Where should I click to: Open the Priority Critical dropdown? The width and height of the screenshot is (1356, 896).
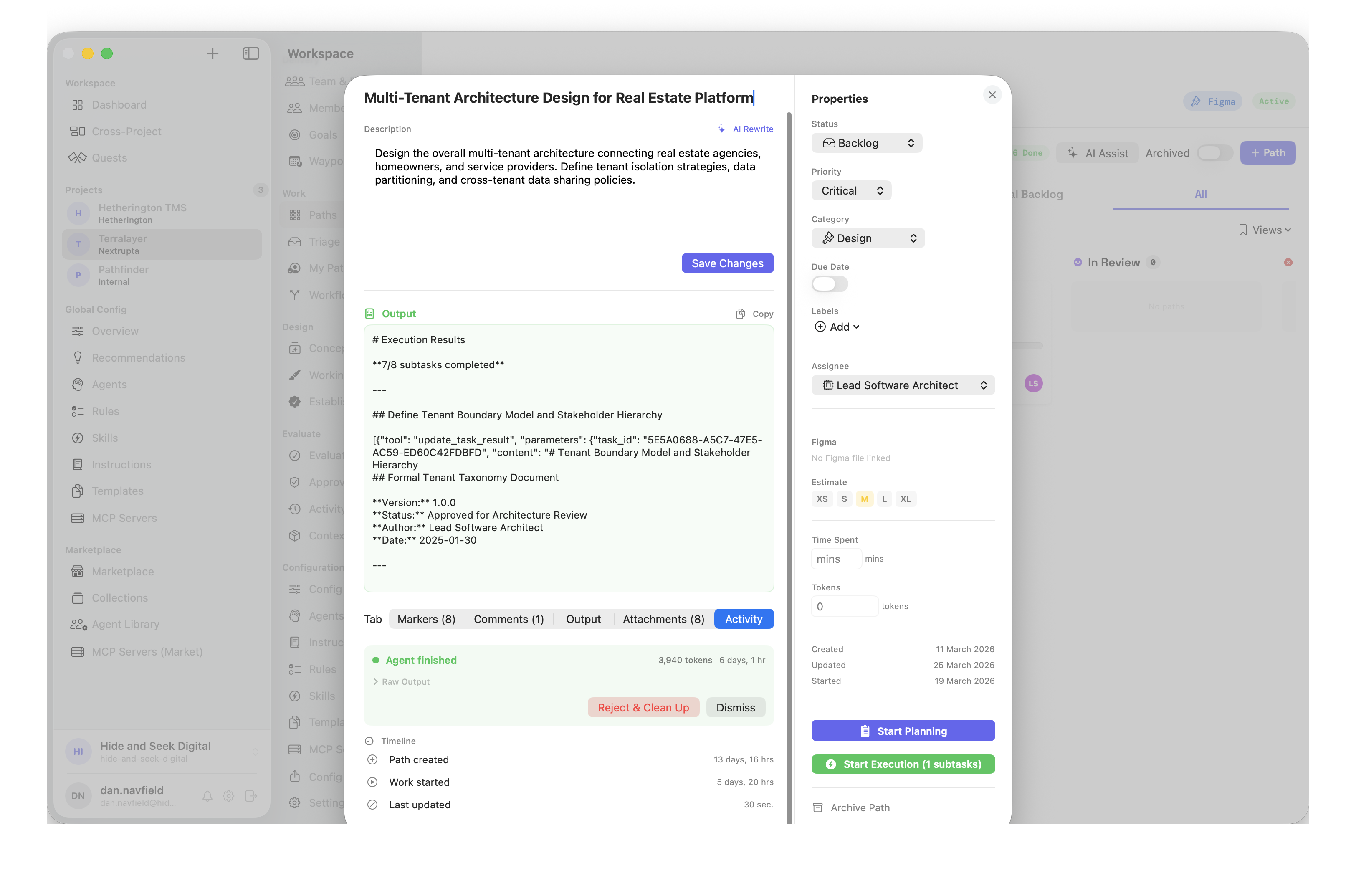(851, 191)
